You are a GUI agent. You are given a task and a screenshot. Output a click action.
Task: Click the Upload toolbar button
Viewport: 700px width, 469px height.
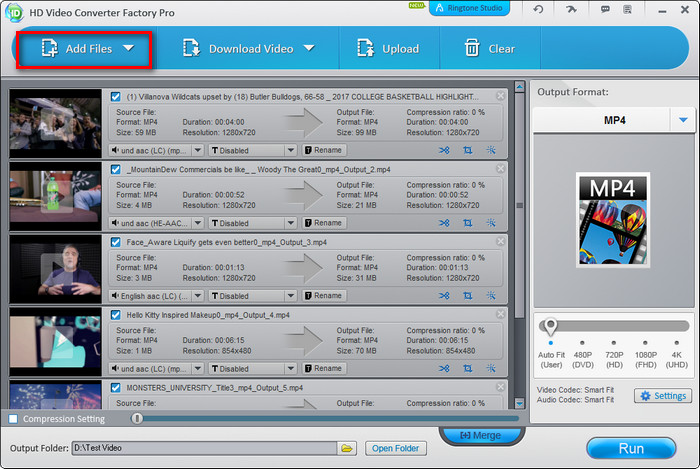tap(388, 49)
